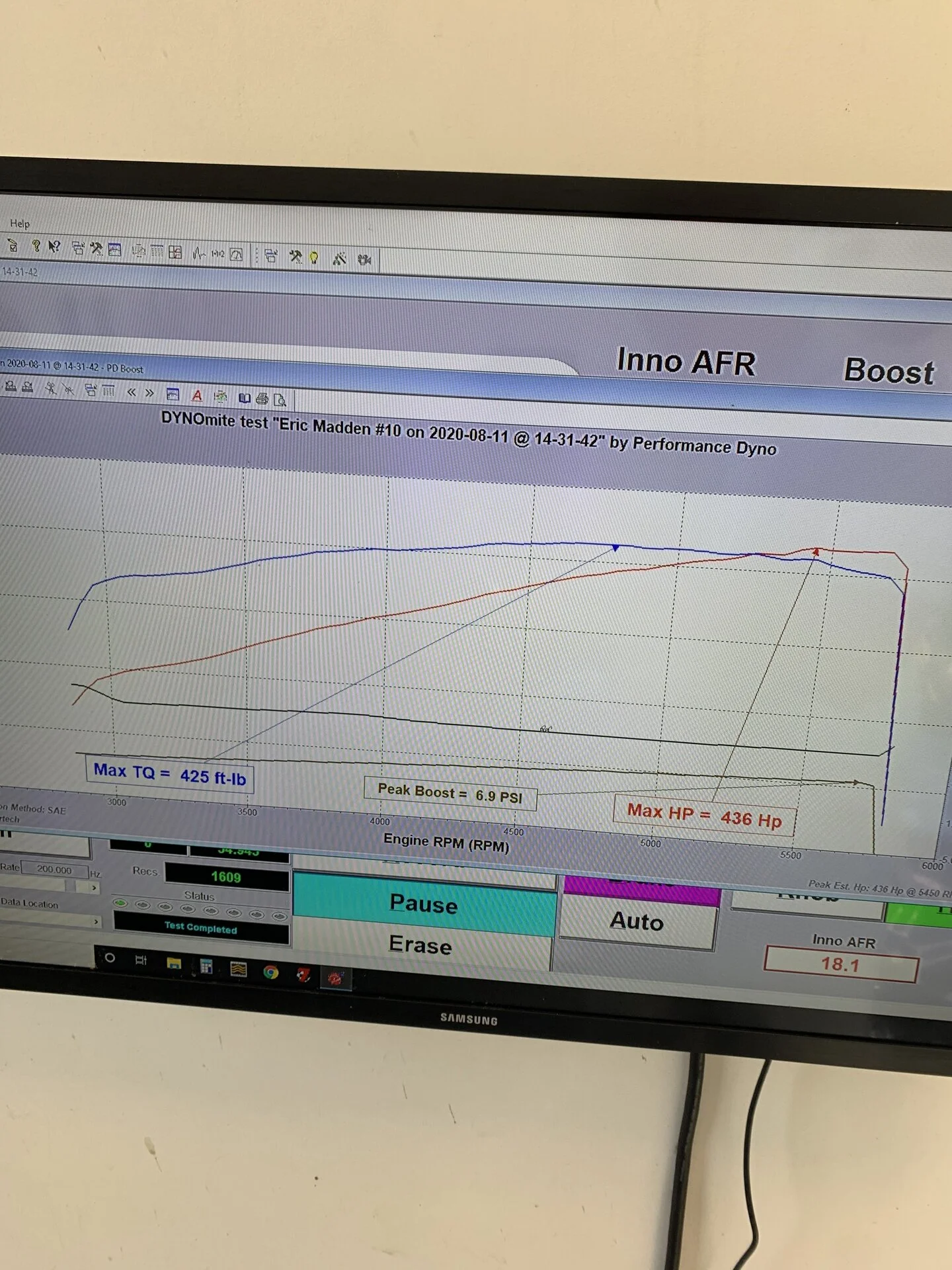Click the wizard wand icon in main toolbar
The height and width of the screenshot is (1270, 952).
[x=339, y=259]
